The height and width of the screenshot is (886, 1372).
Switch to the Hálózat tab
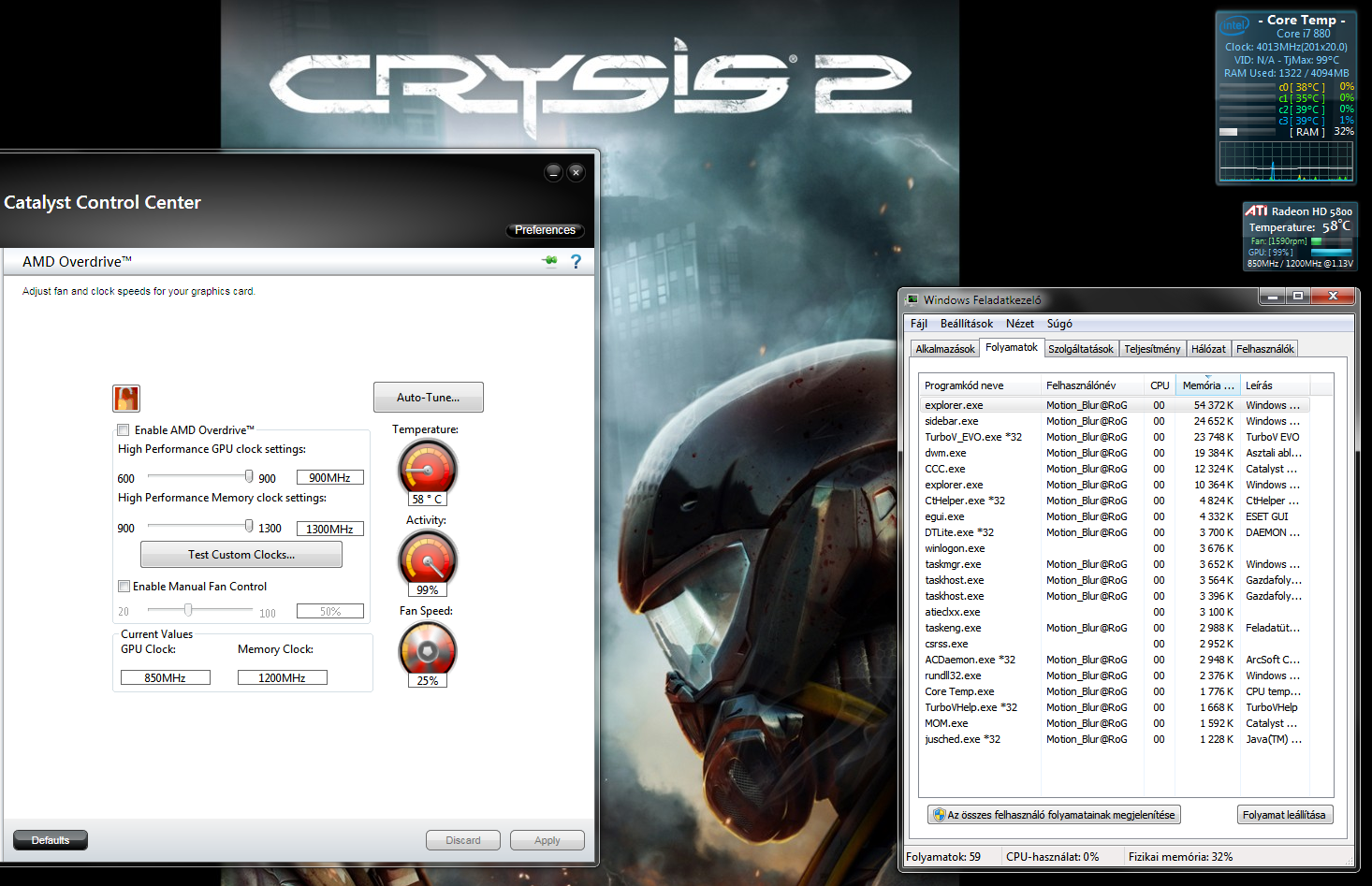(1208, 349)
